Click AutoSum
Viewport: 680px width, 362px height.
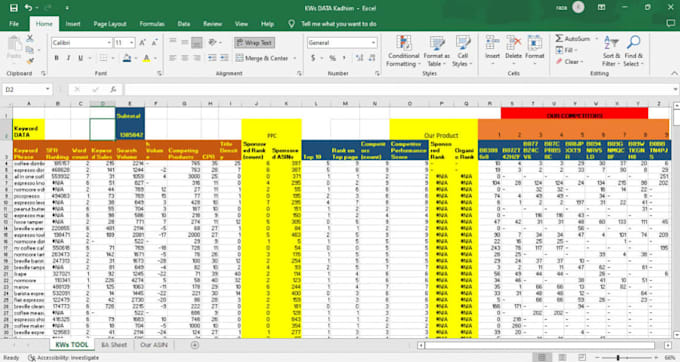pos(573,39)
